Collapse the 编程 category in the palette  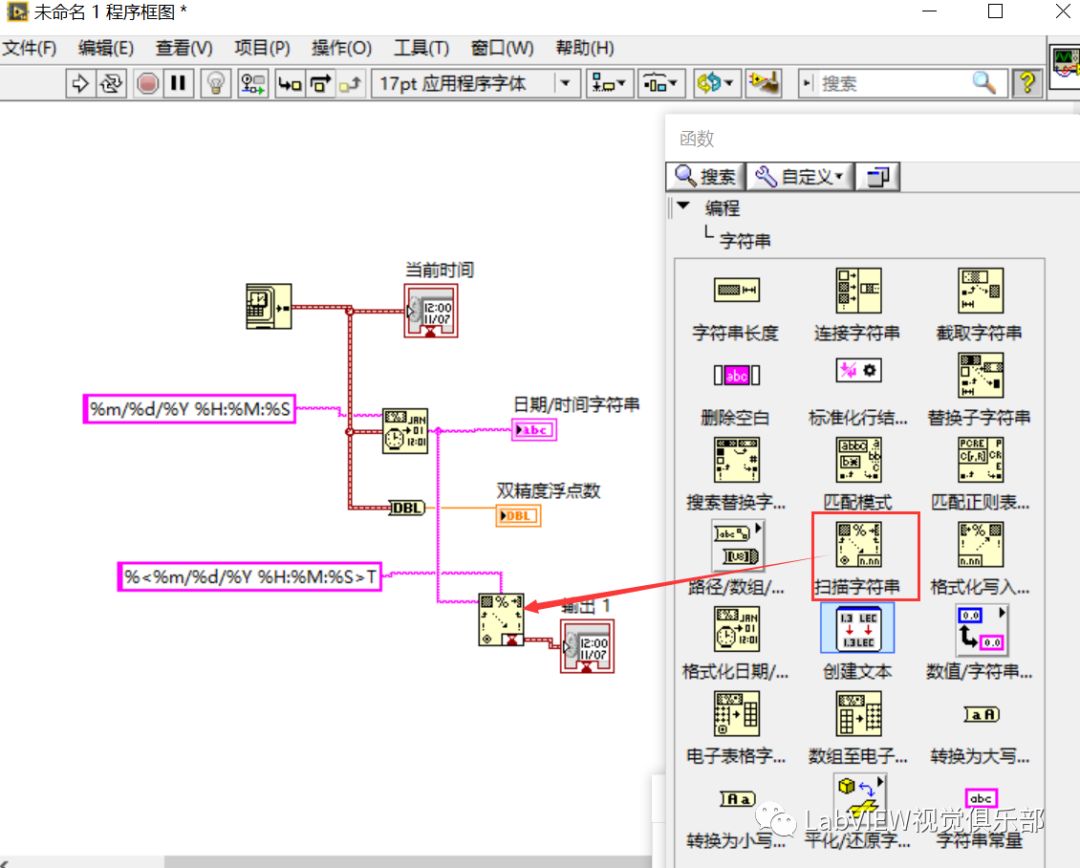tap(683, 208)
